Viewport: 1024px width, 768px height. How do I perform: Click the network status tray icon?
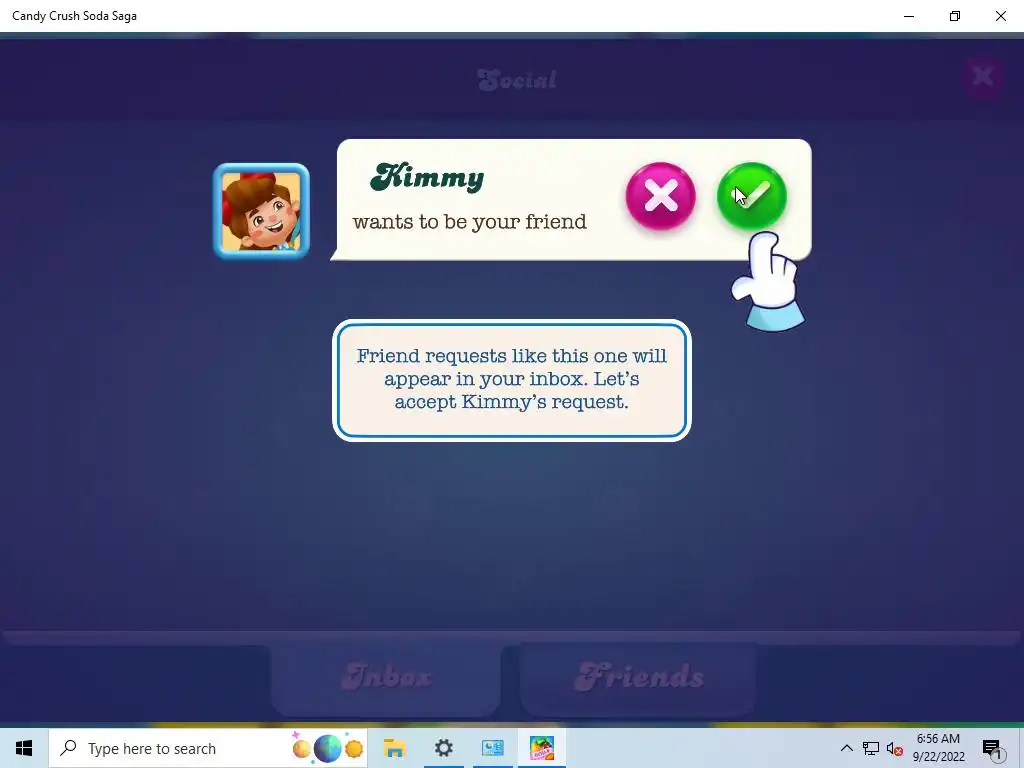tap(871, 748)
